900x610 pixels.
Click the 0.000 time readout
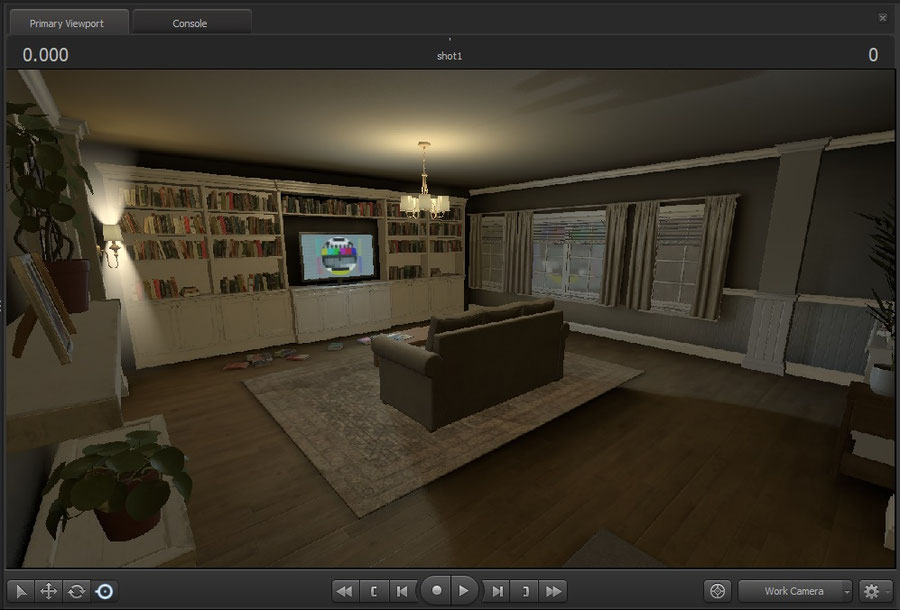pos(45,55)
